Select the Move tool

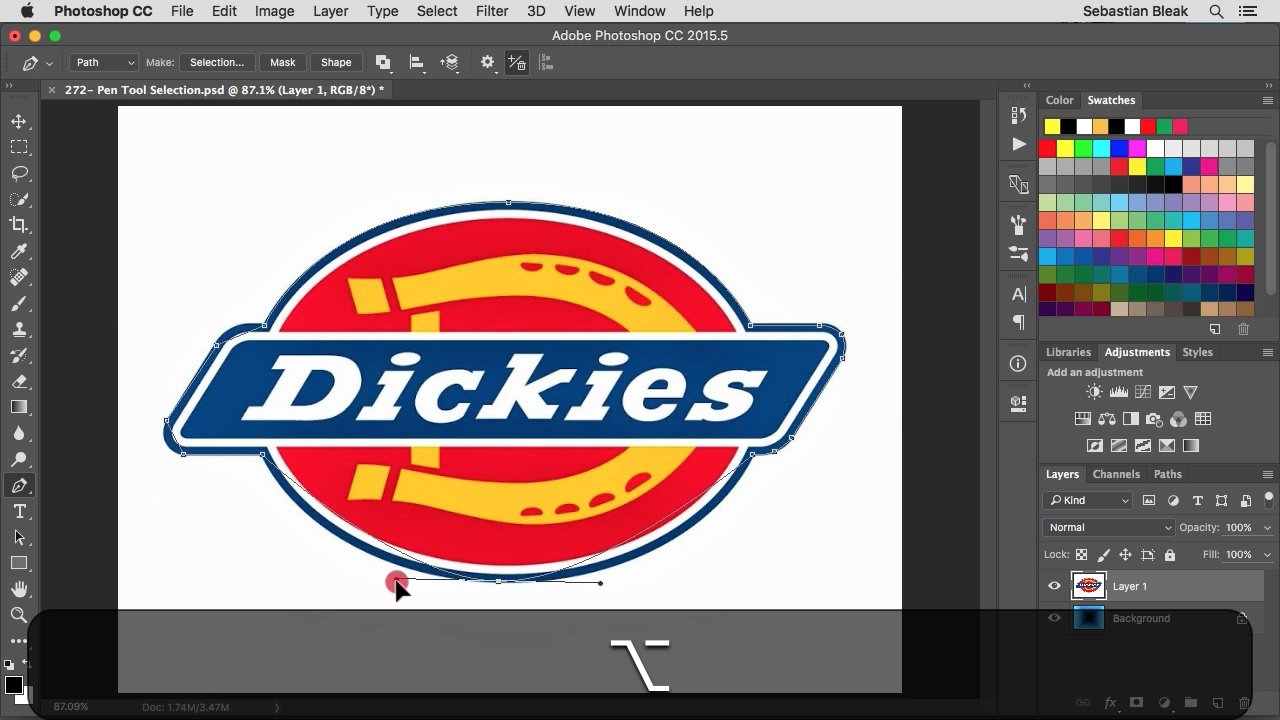[19, 121]
